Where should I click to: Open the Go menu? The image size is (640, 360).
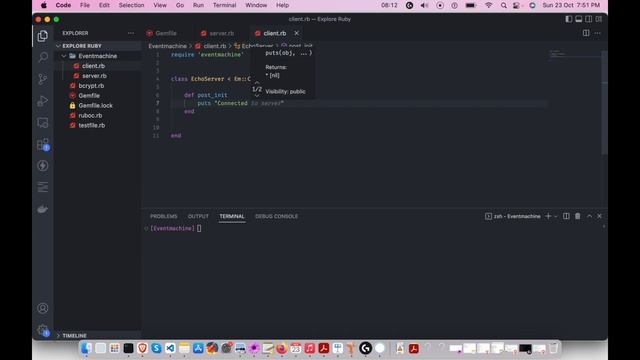coord(180,5)
